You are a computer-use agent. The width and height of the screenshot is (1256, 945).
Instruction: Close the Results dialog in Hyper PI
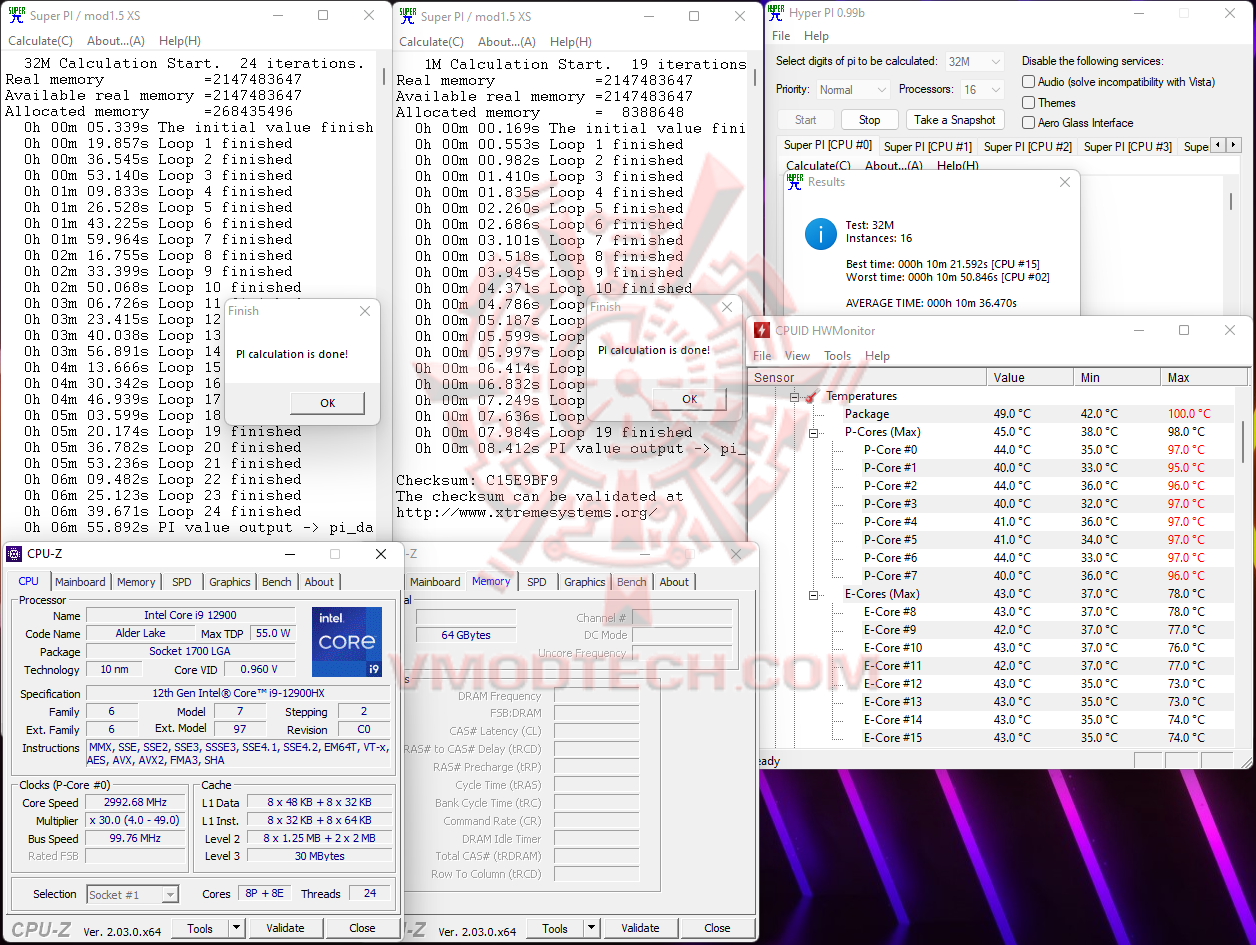(x=1064, y=182)
